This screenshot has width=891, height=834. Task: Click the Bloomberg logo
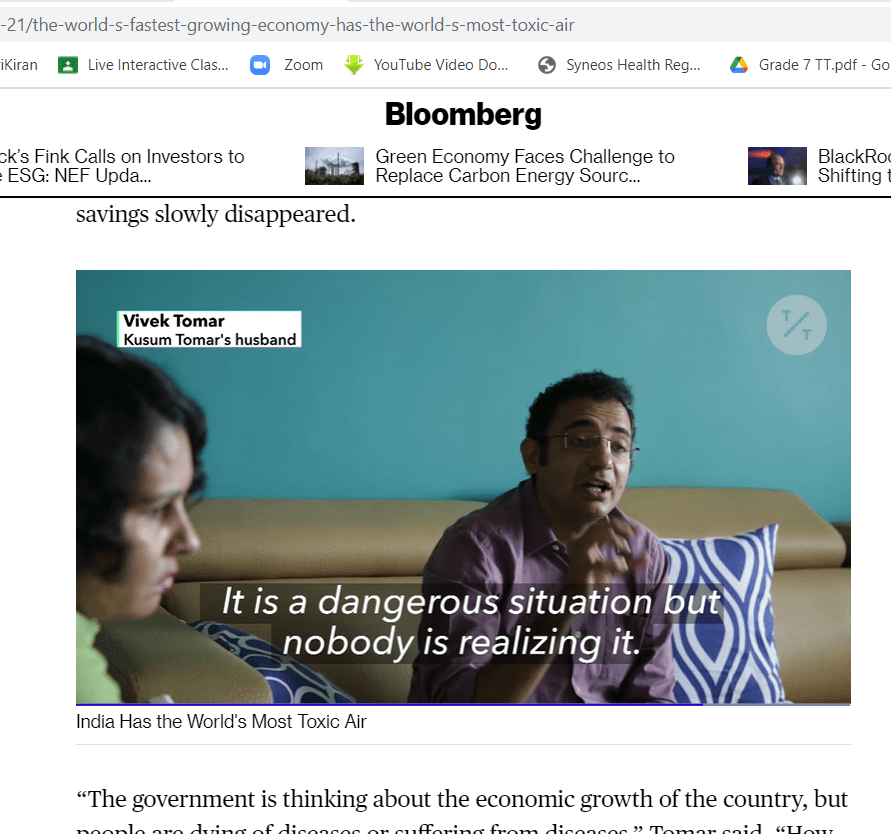click(463, 115)
